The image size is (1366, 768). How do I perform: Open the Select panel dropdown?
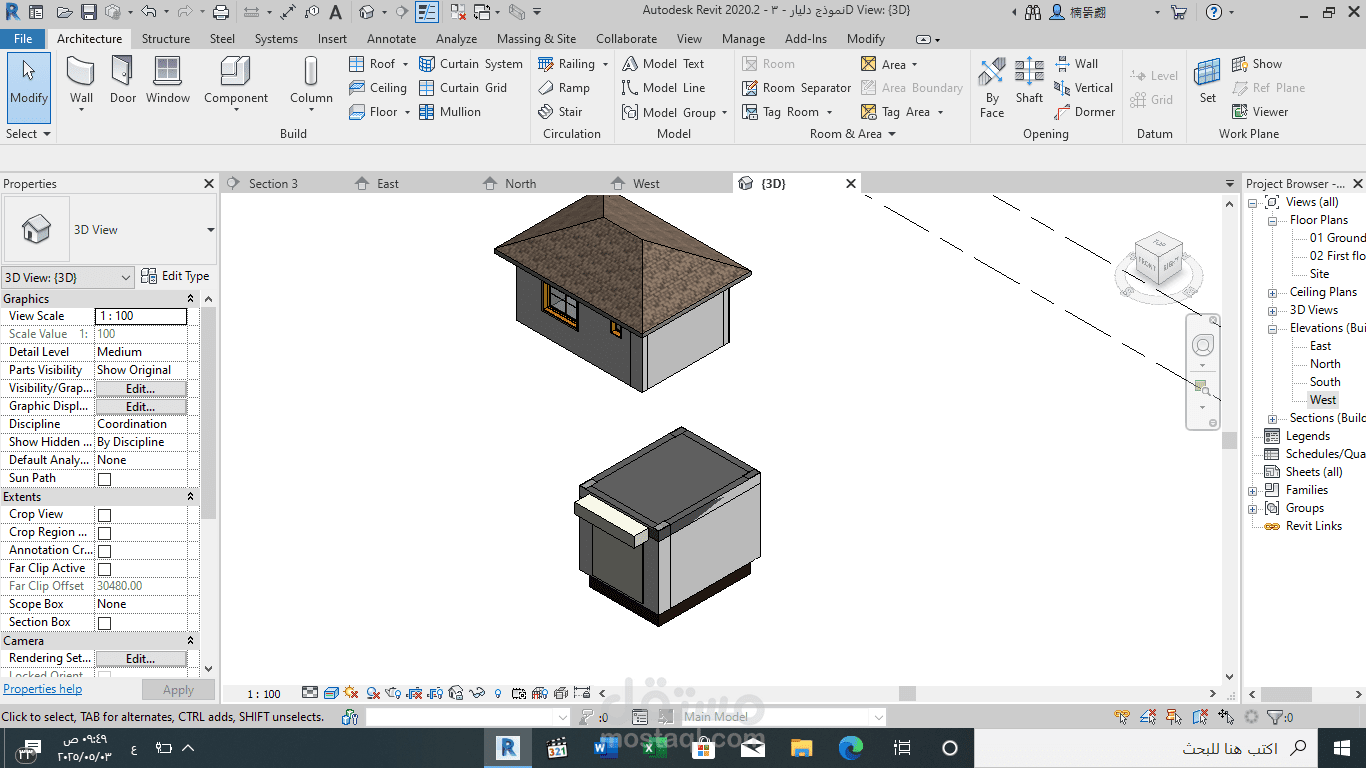click(28, 134)
